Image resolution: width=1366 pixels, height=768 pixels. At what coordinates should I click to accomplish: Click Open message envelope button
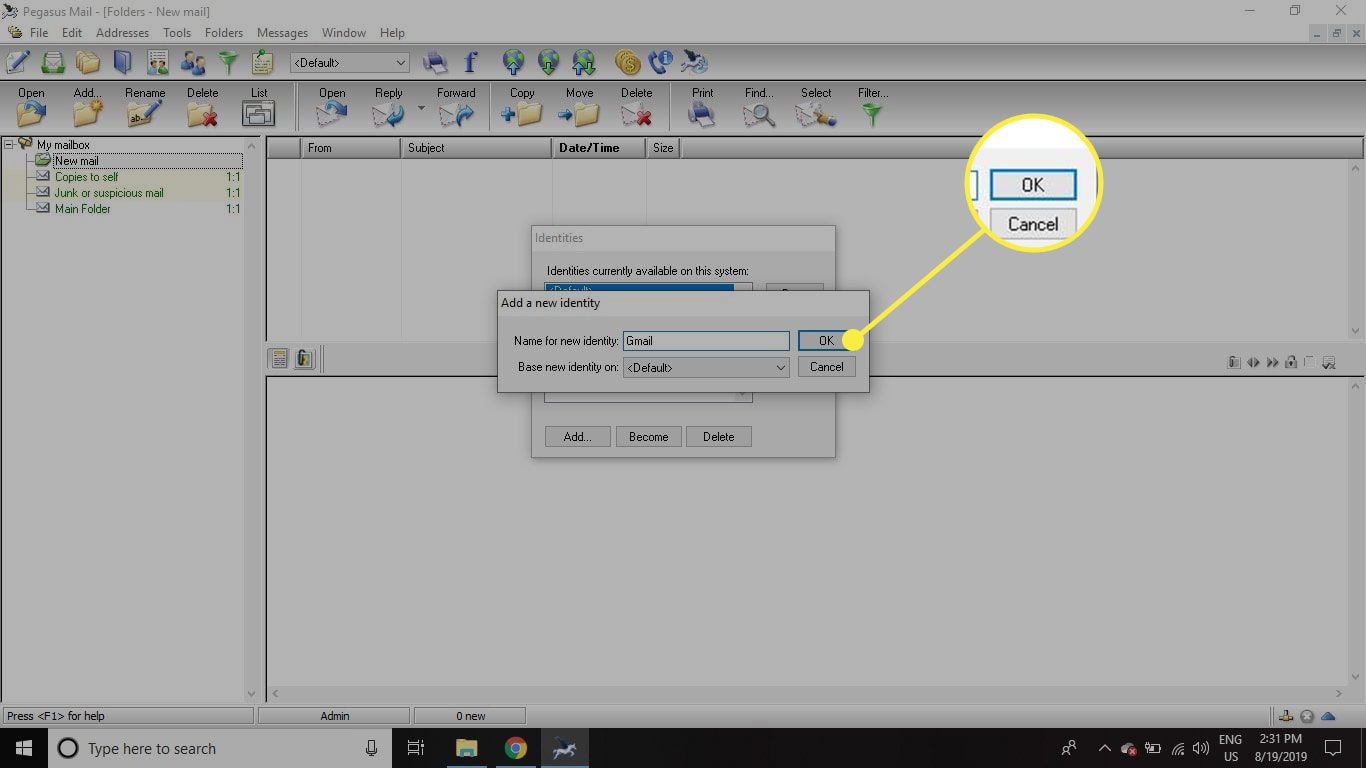pyautogui.click(x=332, y=106)
